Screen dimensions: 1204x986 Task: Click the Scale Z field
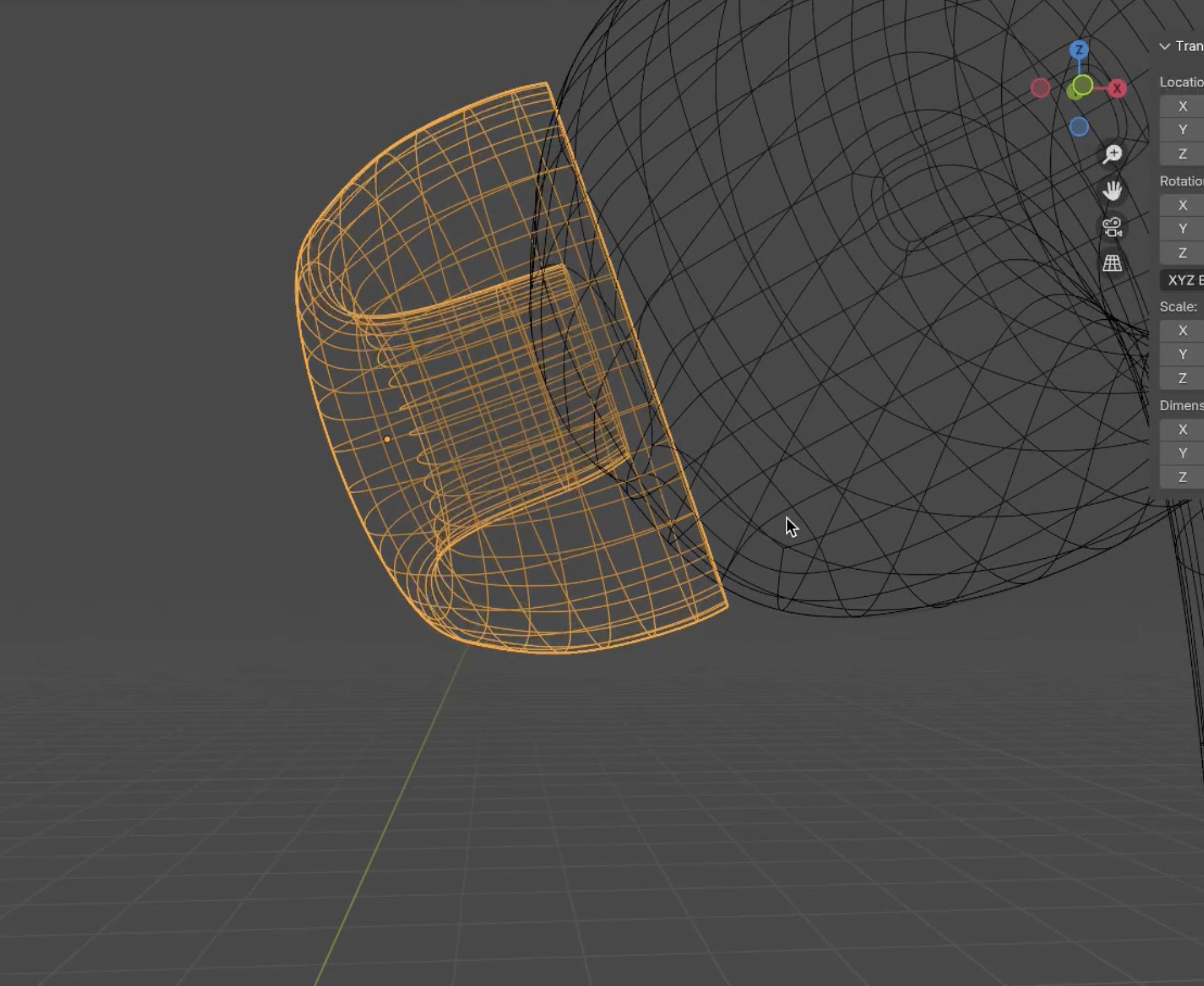[x=1183, y=378]
